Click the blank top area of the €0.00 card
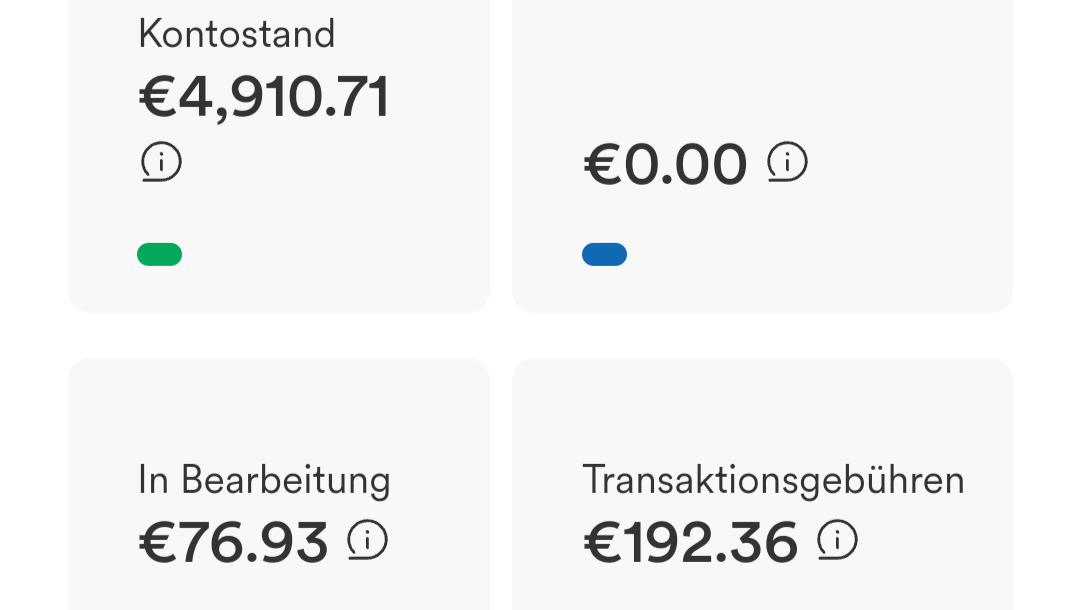 tap(762, 62)
